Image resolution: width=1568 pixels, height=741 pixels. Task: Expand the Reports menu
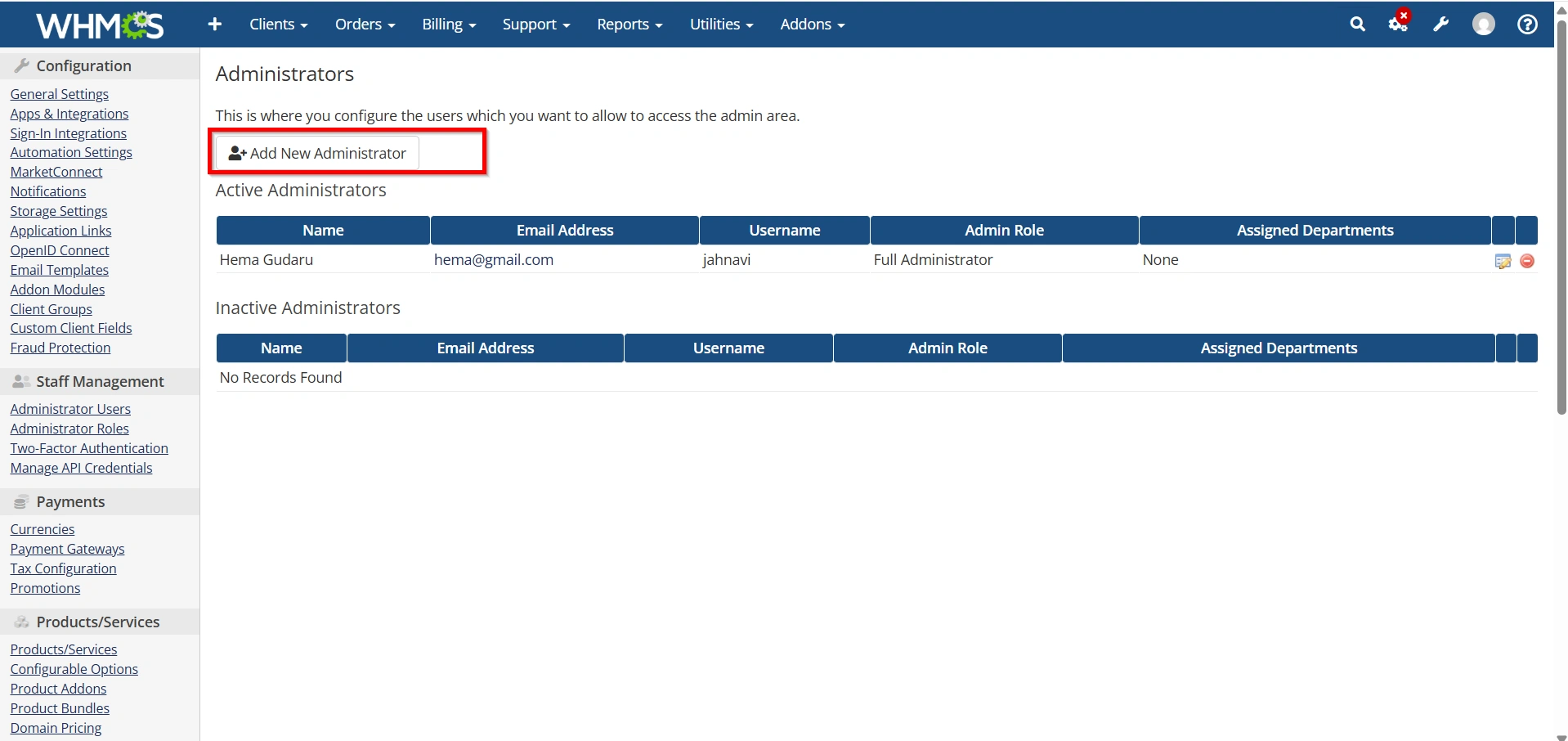629,25
